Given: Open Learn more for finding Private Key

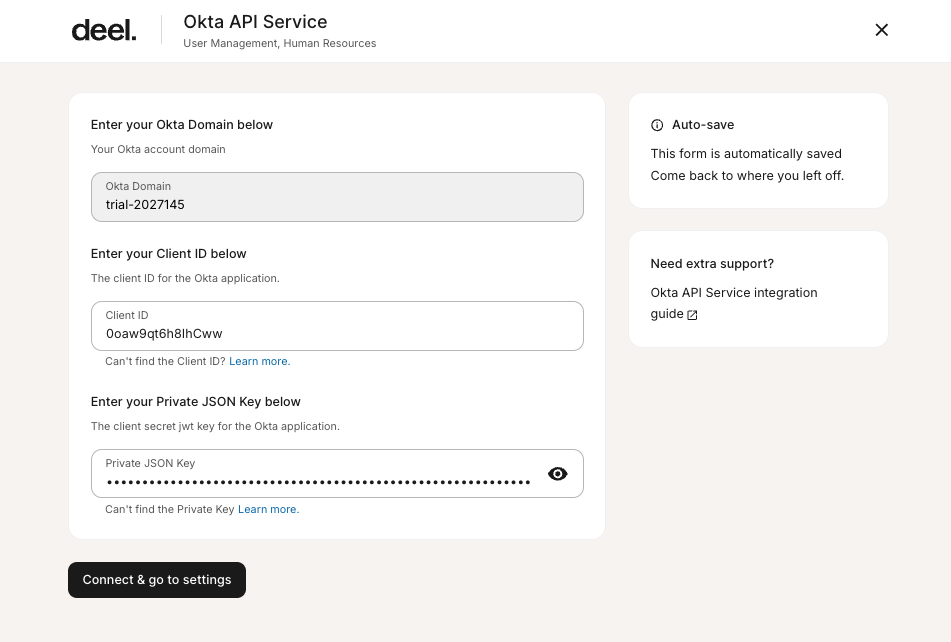Looking at the screenshot, I should point(268,509).
